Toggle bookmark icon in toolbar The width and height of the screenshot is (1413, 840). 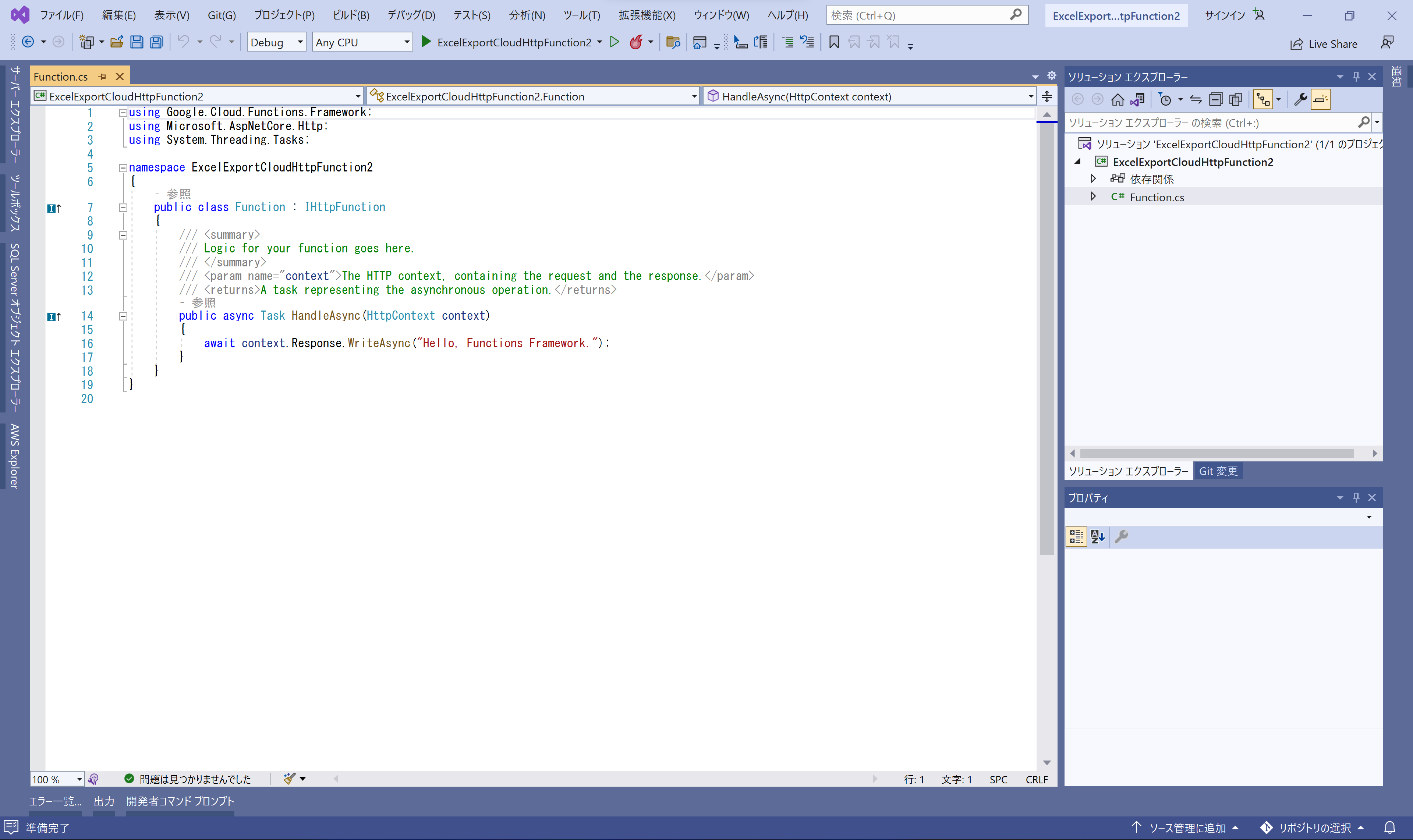834,42
